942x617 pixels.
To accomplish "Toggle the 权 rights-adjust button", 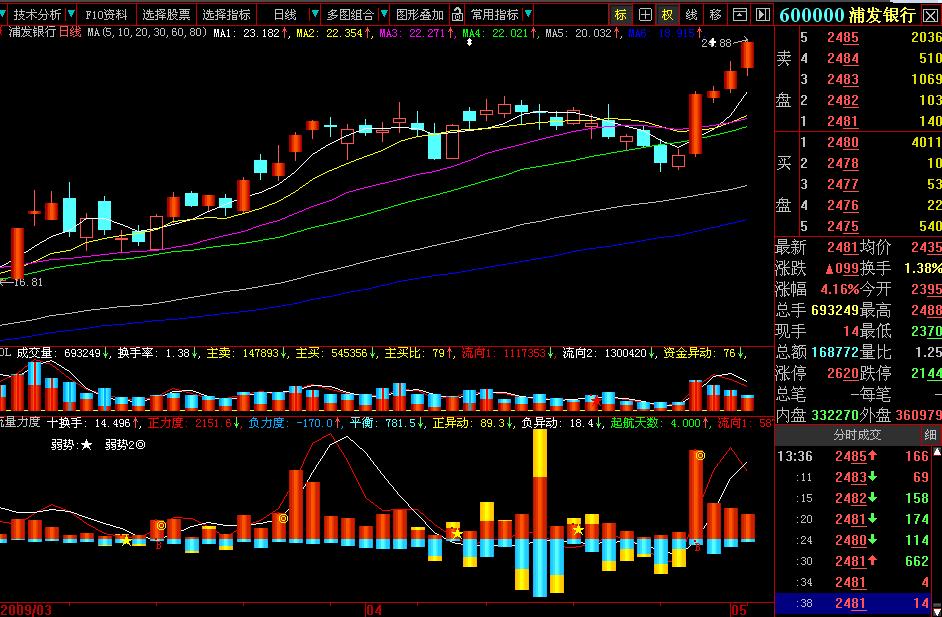I will click(x=667, y=14).
